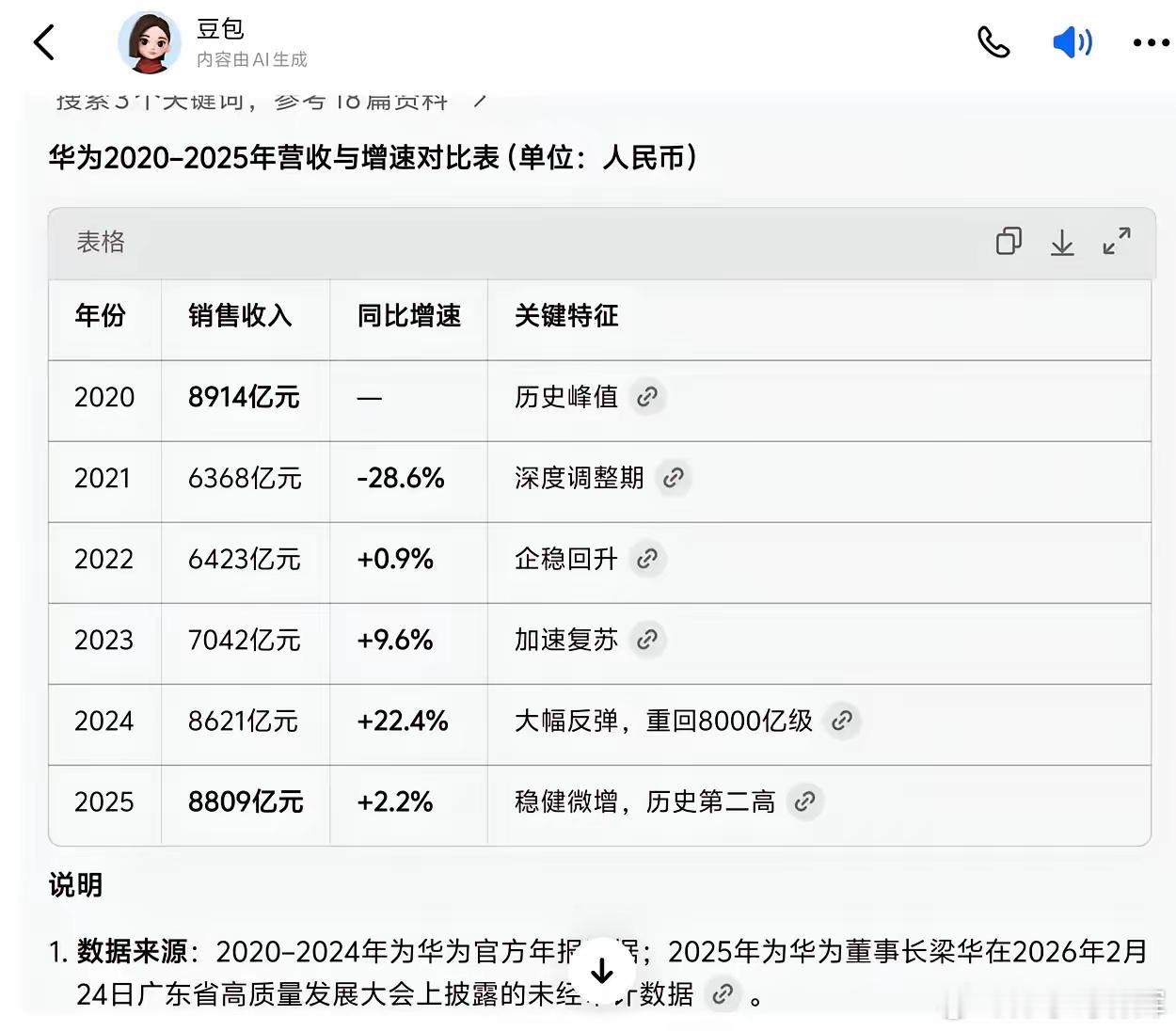Go back to the previous screen
The height and width of the screenshot is (1031, 1176).
pos(45,42)
